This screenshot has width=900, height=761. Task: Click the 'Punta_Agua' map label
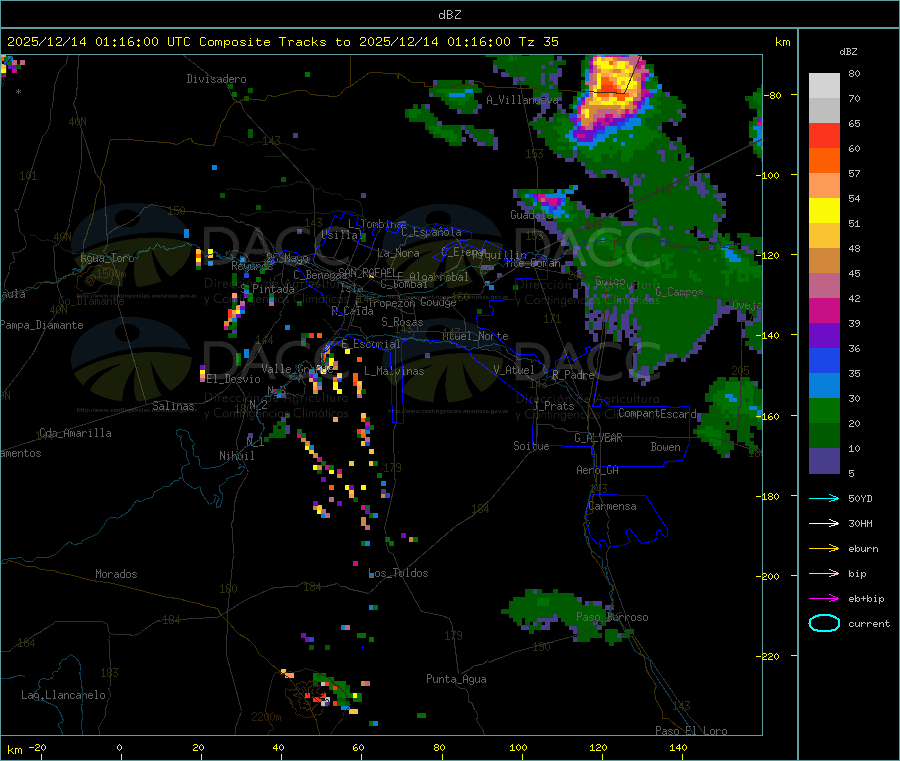click(456, 679)
